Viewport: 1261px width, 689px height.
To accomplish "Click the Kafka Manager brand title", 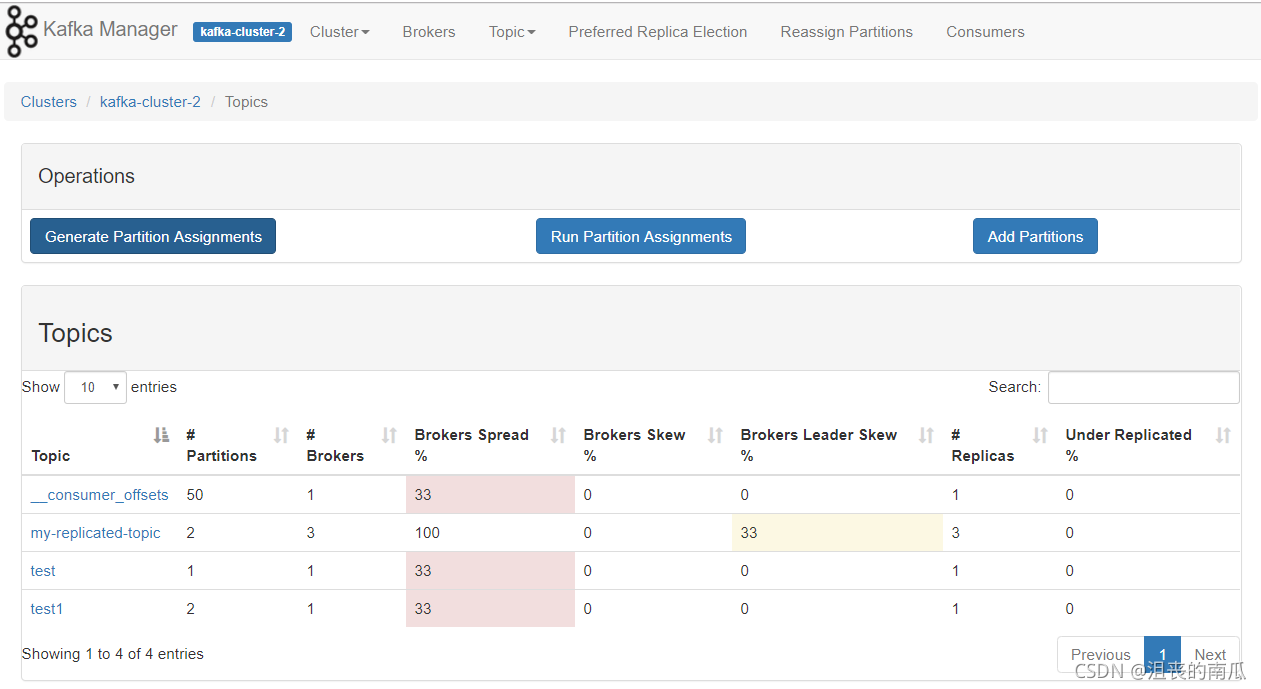I will (x=110, y=30).
